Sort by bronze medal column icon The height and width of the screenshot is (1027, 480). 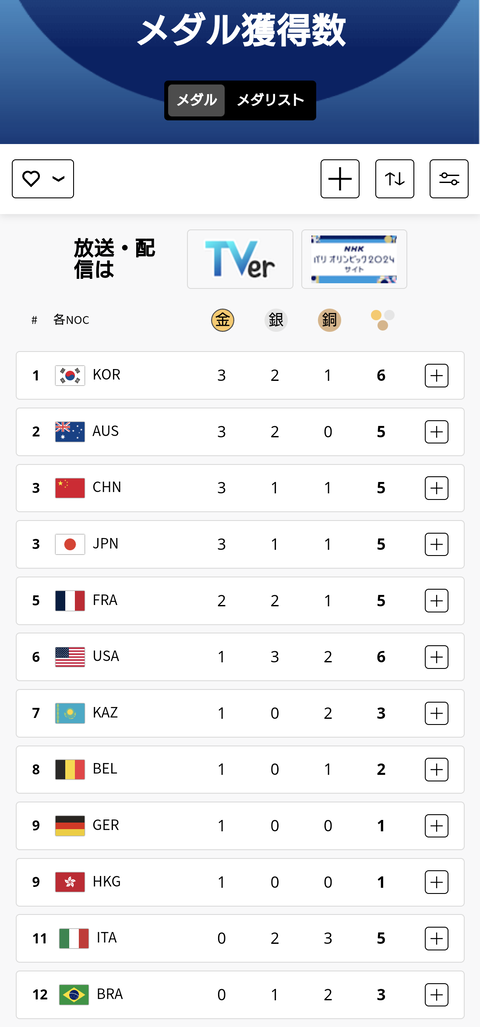(x=329, y=321)
